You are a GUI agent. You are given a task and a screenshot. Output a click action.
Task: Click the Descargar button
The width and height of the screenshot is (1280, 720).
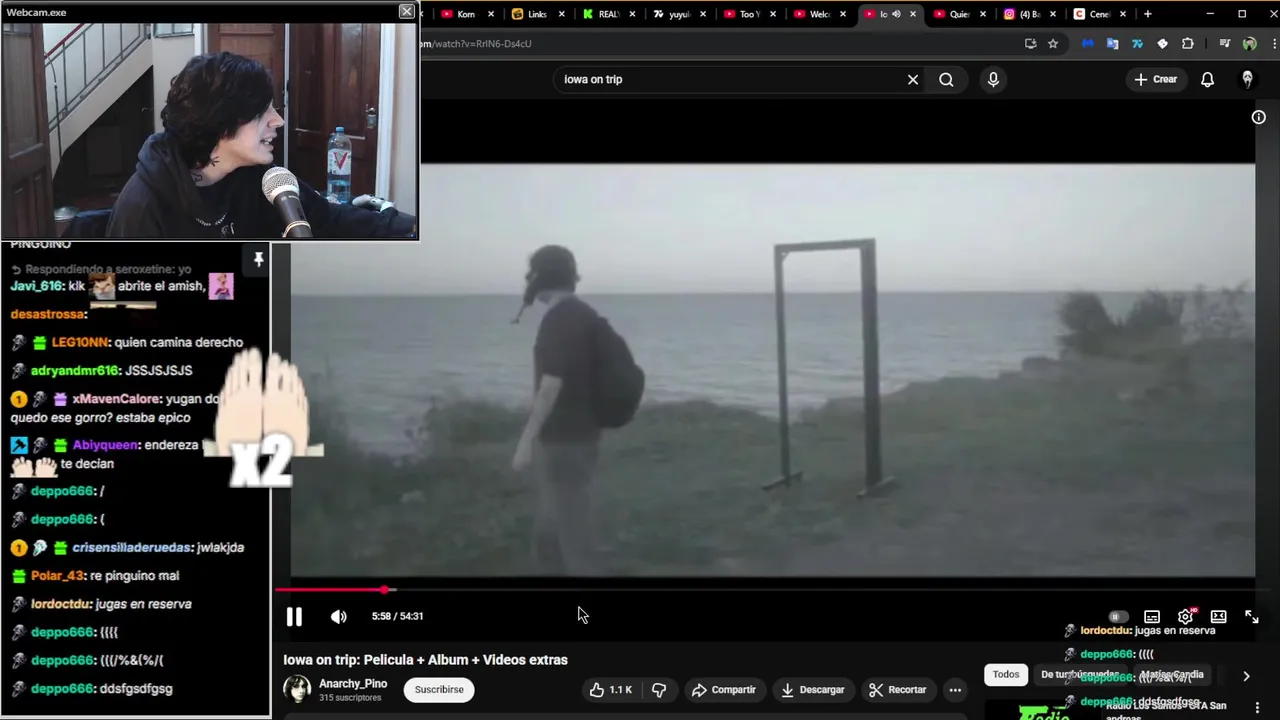pyautogui.click(x=813, y=690)
